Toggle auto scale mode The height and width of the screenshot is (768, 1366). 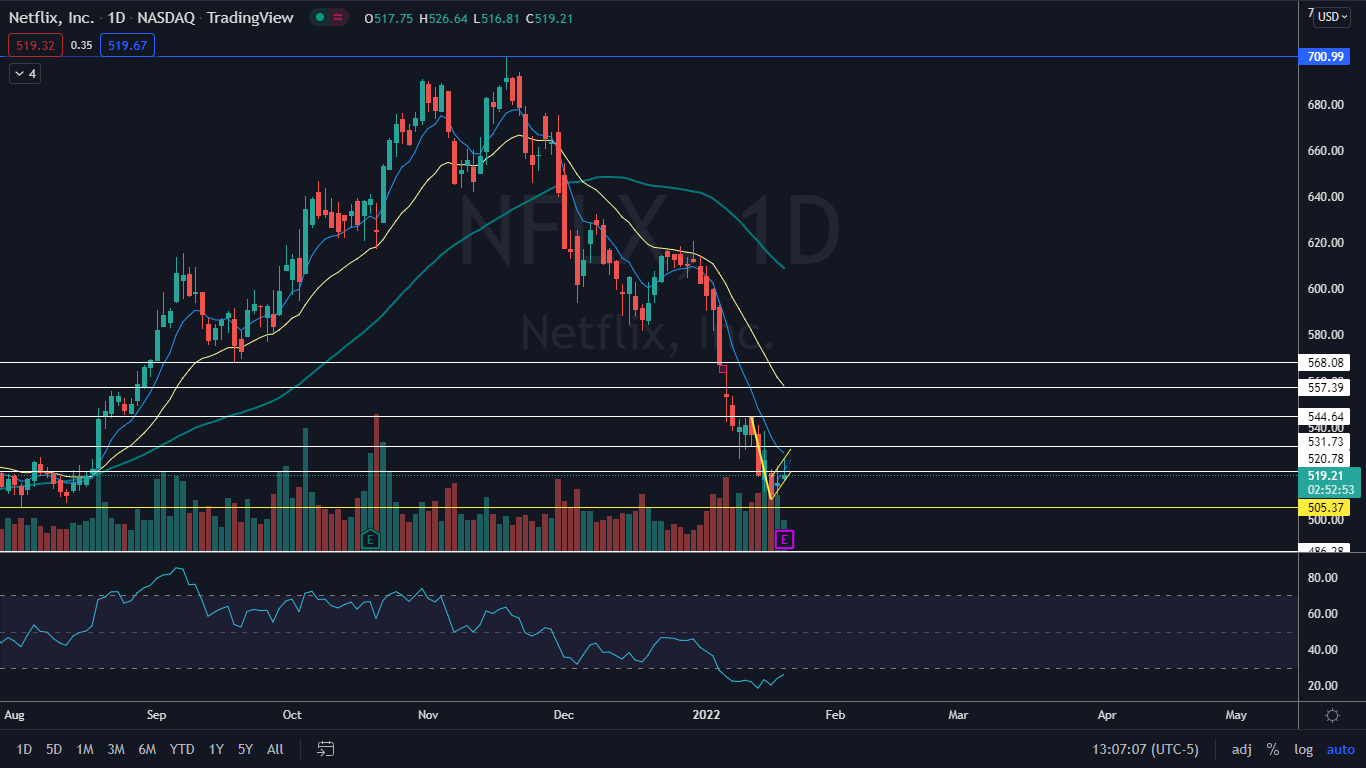[1340, 749]
